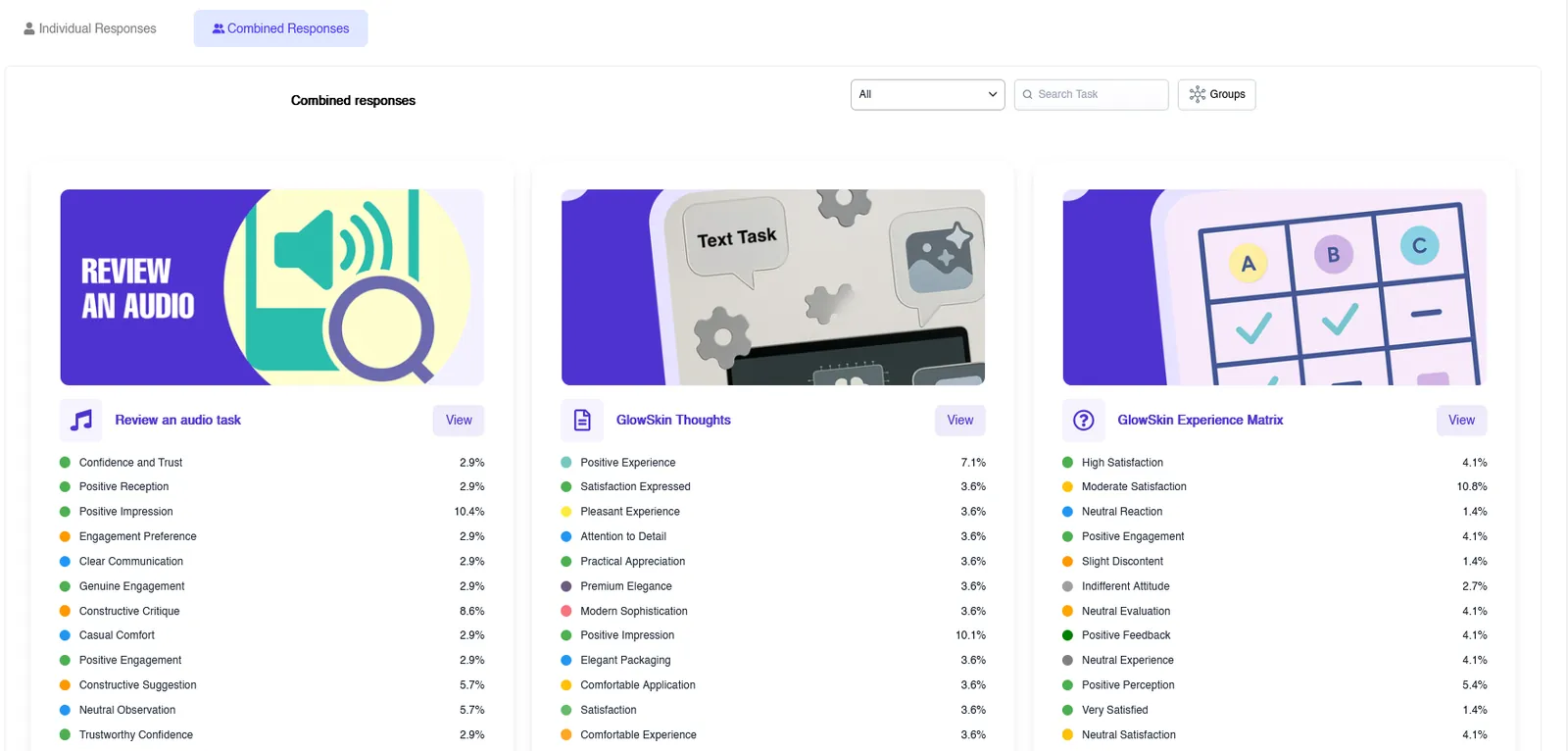
Task: View the GlowSkin Experience Matrix responses
Action: (1461, 421)
